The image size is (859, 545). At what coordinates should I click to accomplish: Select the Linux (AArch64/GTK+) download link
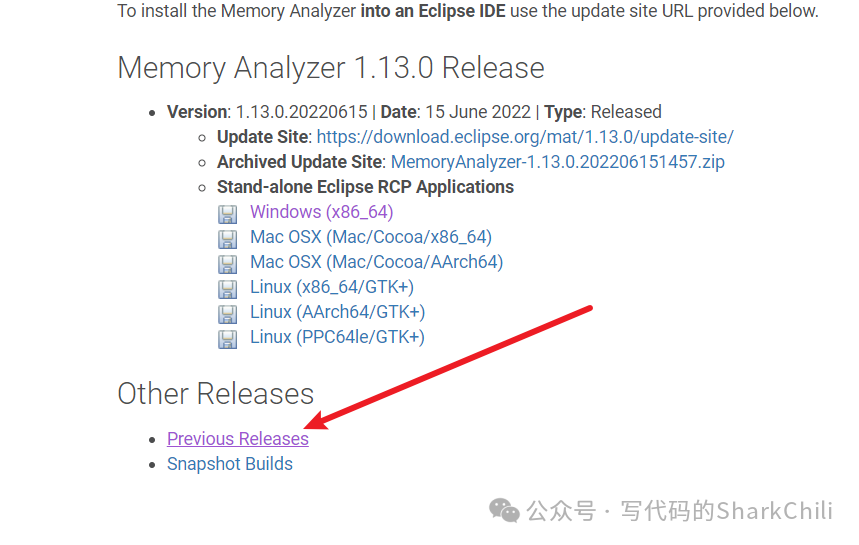[337, 312]
